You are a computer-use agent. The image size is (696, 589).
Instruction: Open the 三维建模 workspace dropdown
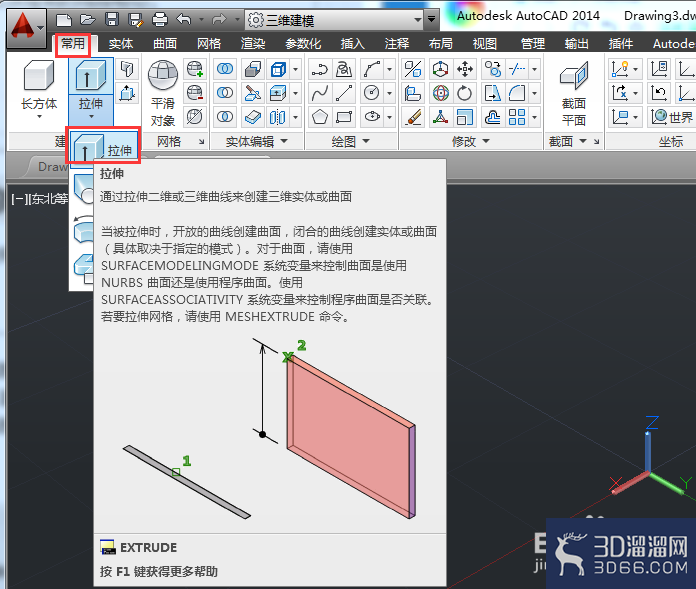(x=335, y=20)
